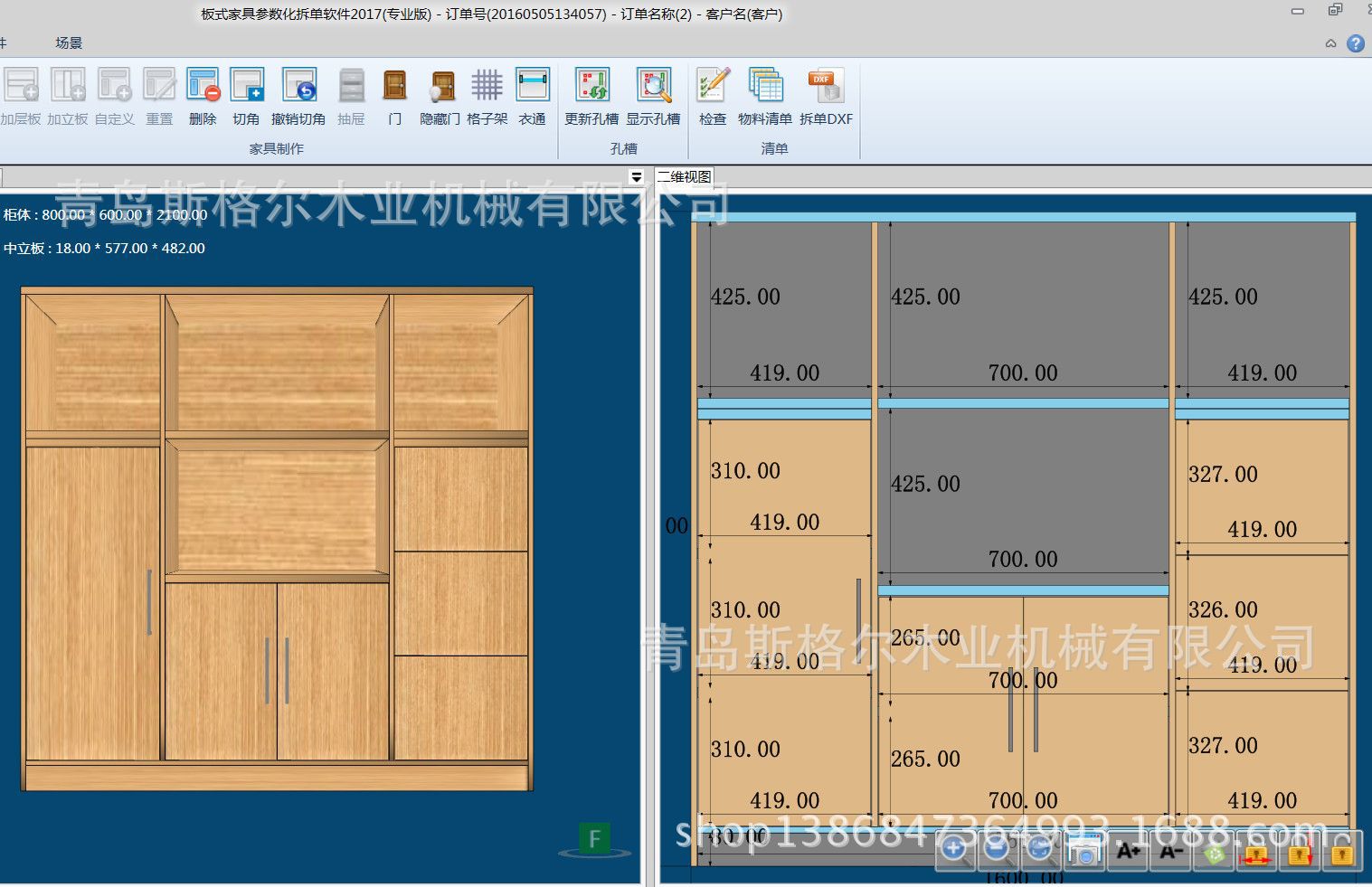Viewport: 1372px width, 887px height.
Task: Increase font size with A+ button
Action: [x=1128, y=852]
